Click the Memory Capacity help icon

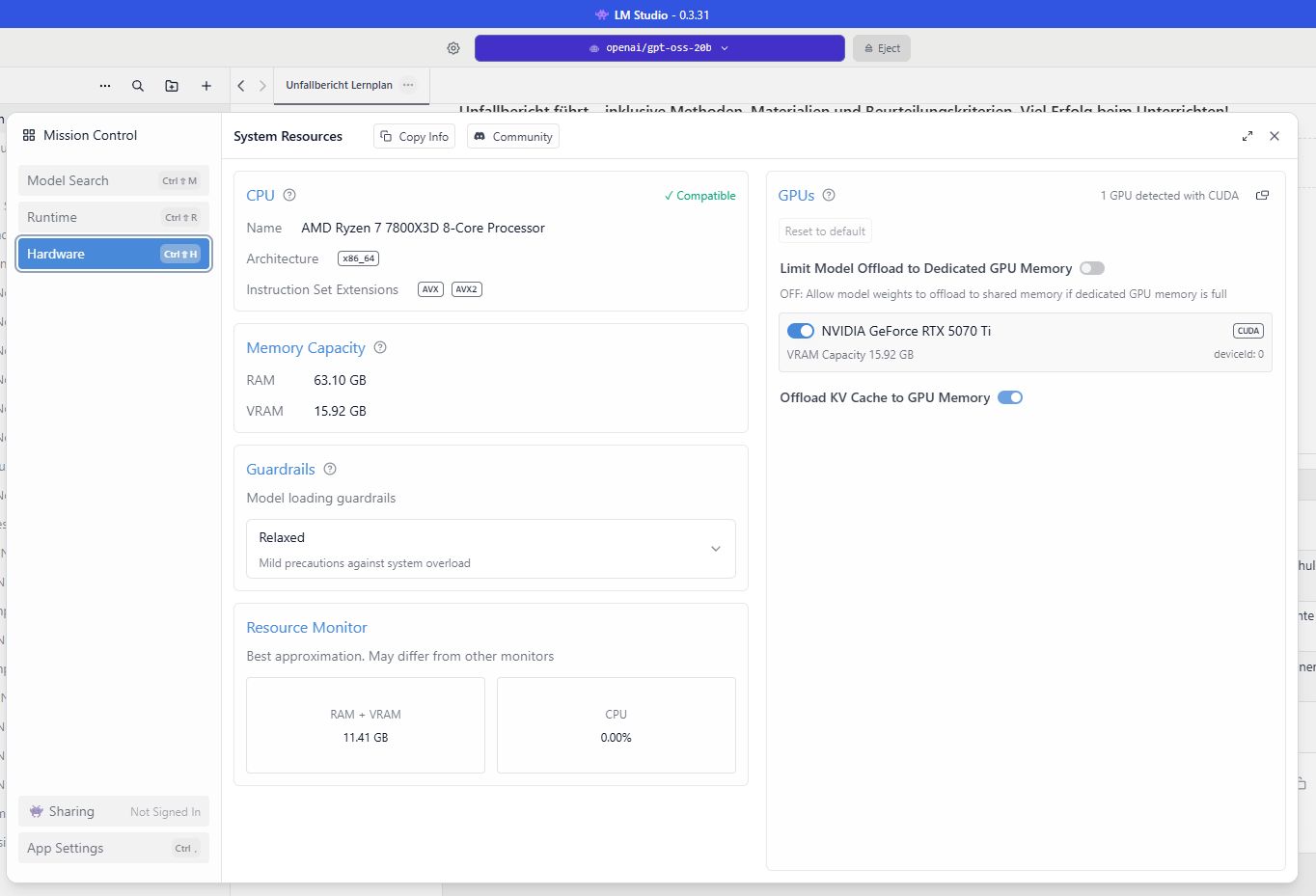(x=380, y=347)
